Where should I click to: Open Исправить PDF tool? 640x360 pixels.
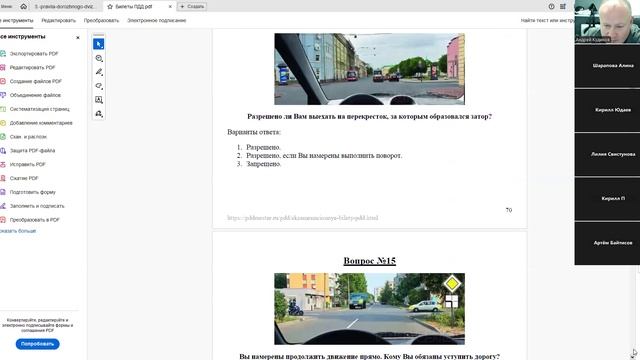pos(27,164)
